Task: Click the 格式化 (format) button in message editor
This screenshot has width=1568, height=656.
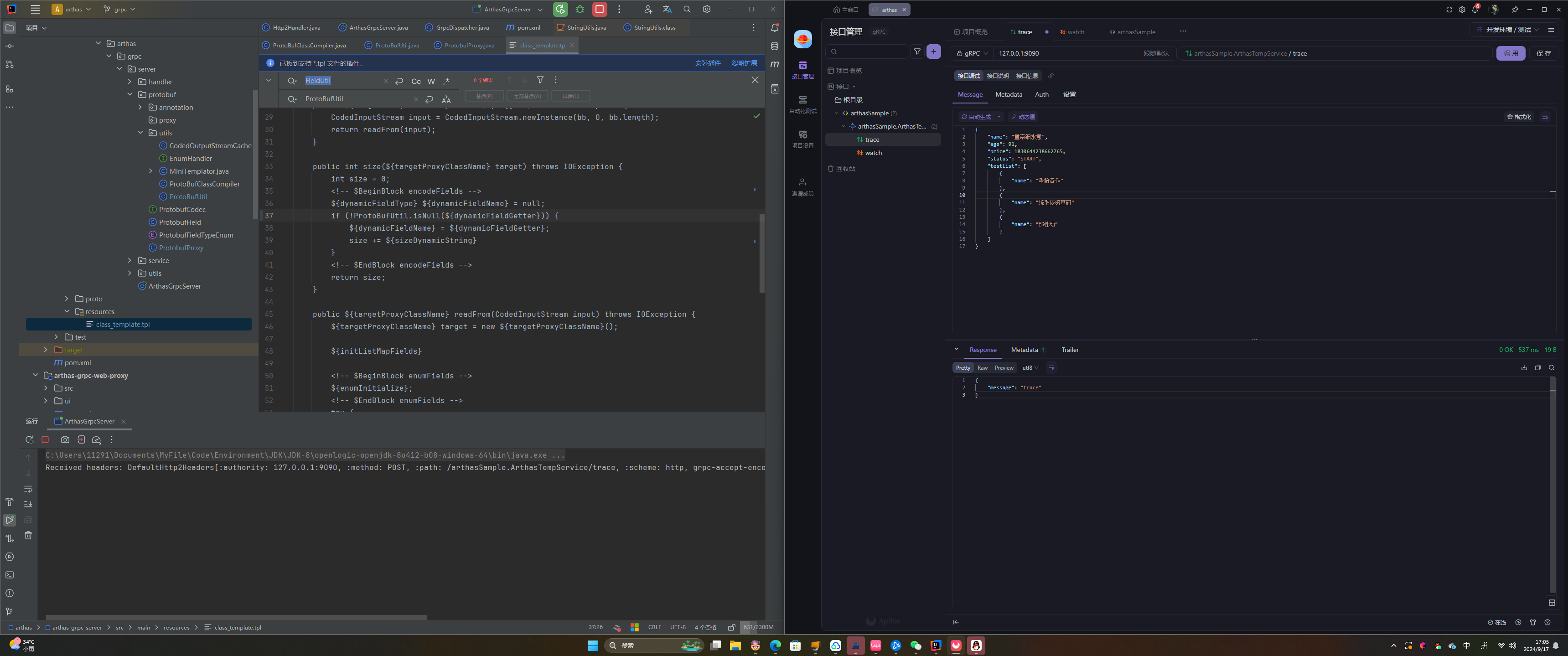Action: coord(1519,117)
